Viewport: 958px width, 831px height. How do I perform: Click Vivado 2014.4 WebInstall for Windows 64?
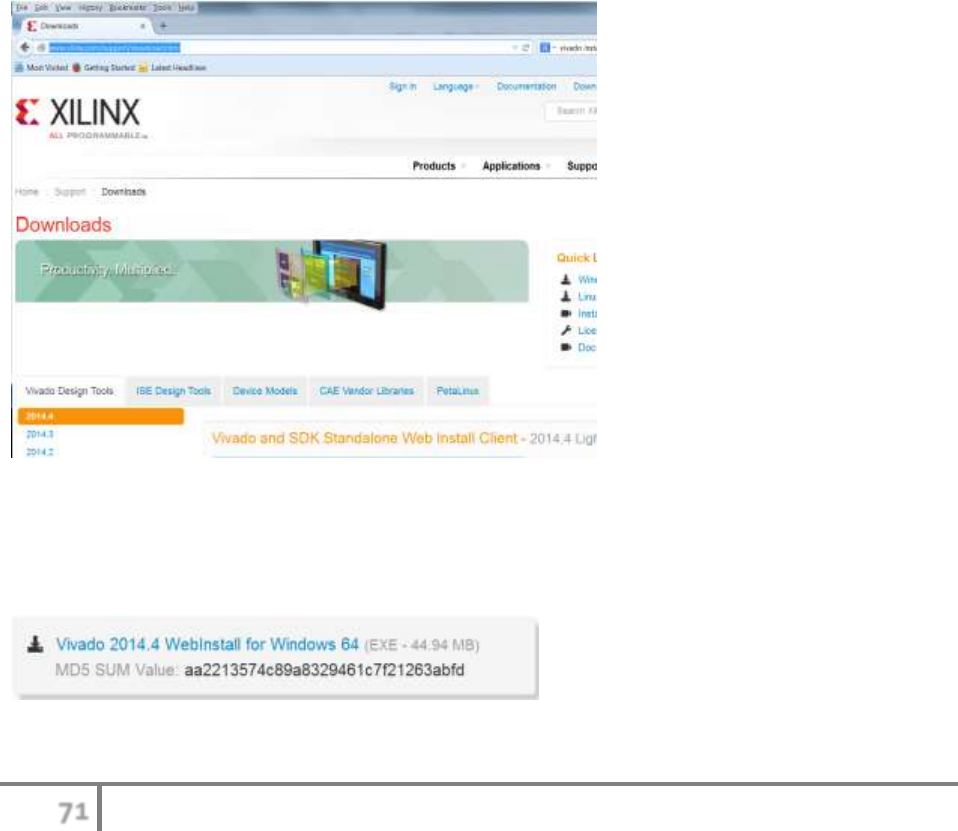tap(207, 644)
